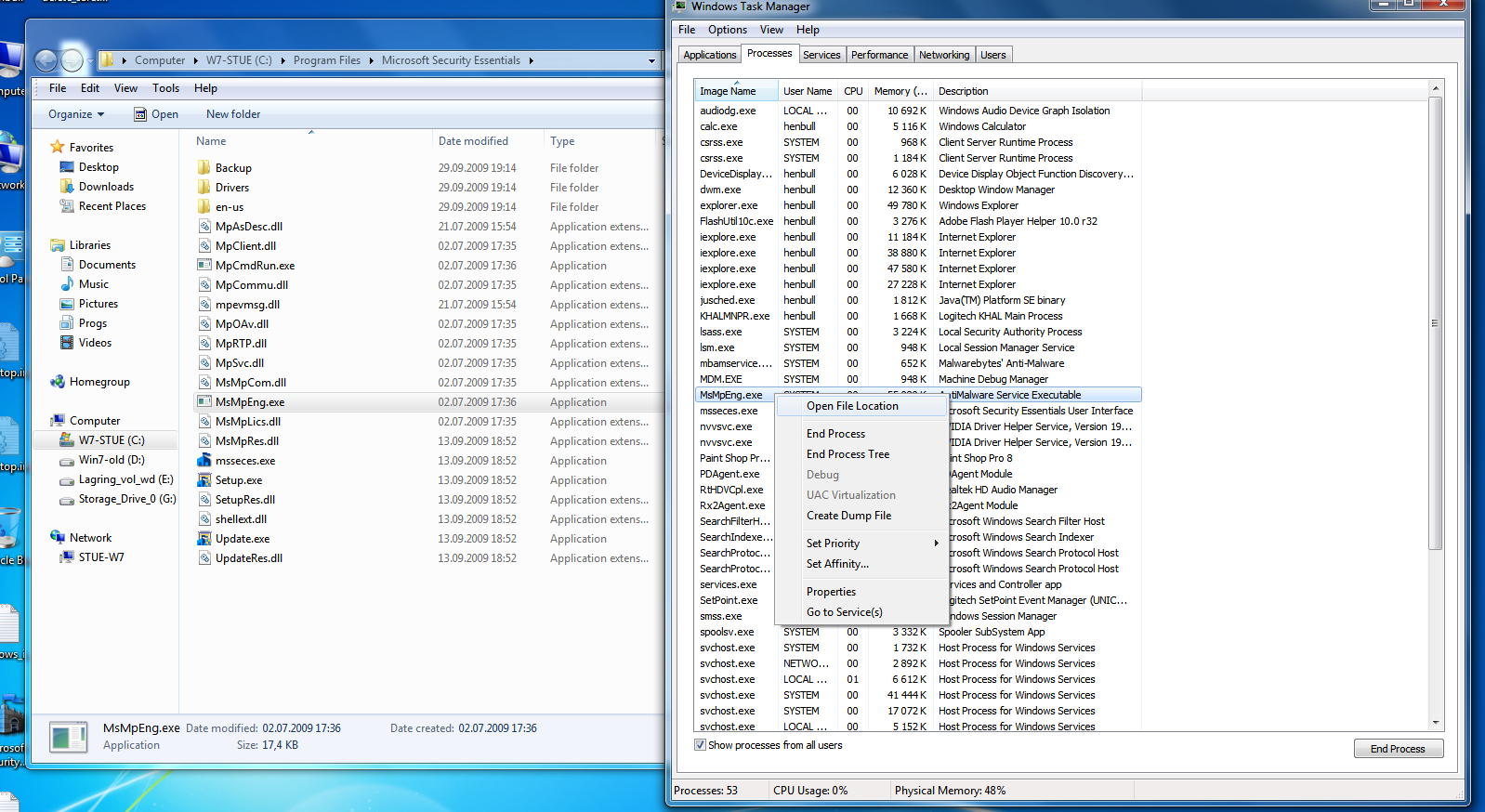Select the W7-STUE (C:) drive icon
Image resolution: width=1485 pixels, height=812 pixels.
(67, 440)
